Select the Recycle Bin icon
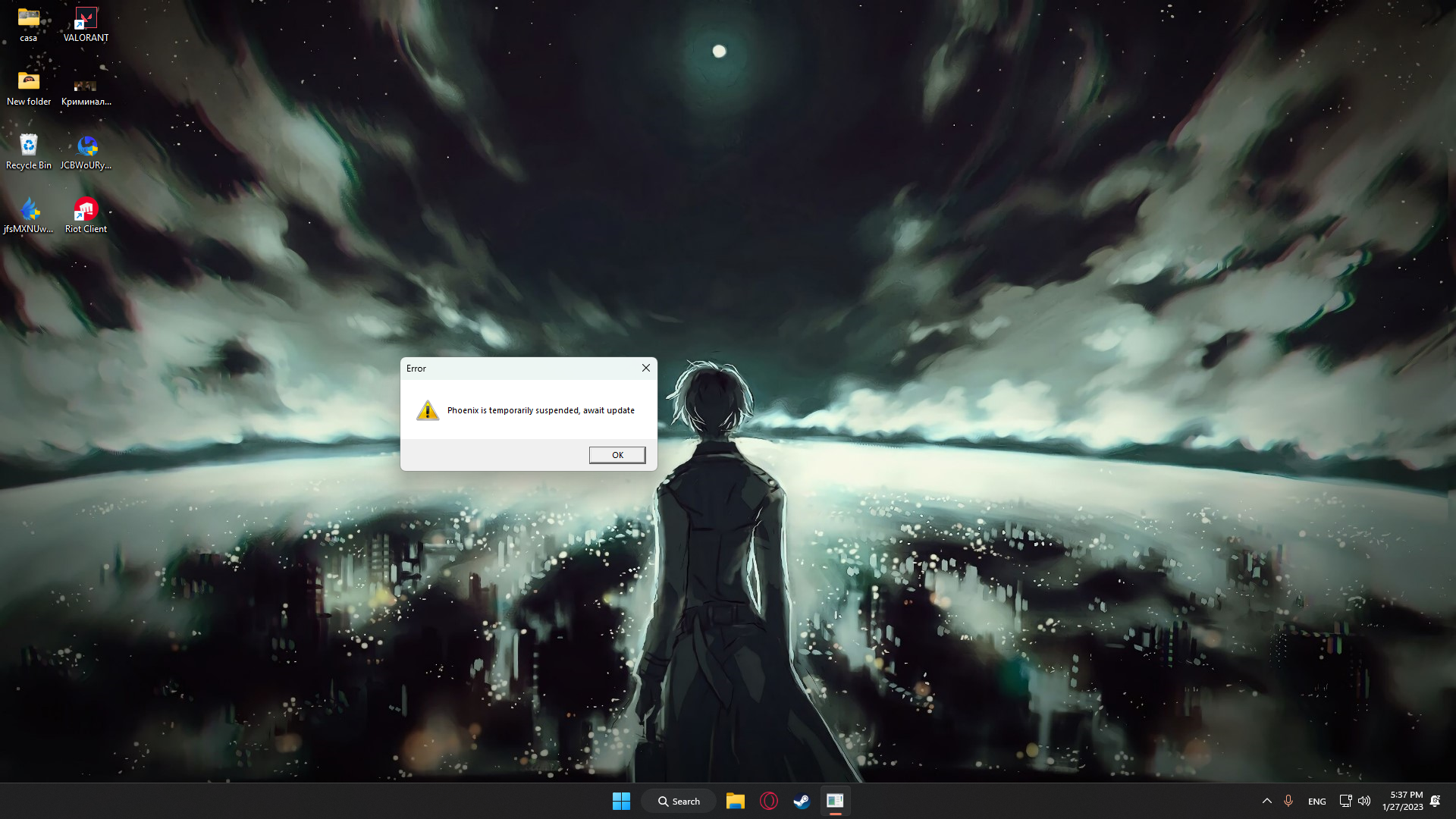 (29, 152)
